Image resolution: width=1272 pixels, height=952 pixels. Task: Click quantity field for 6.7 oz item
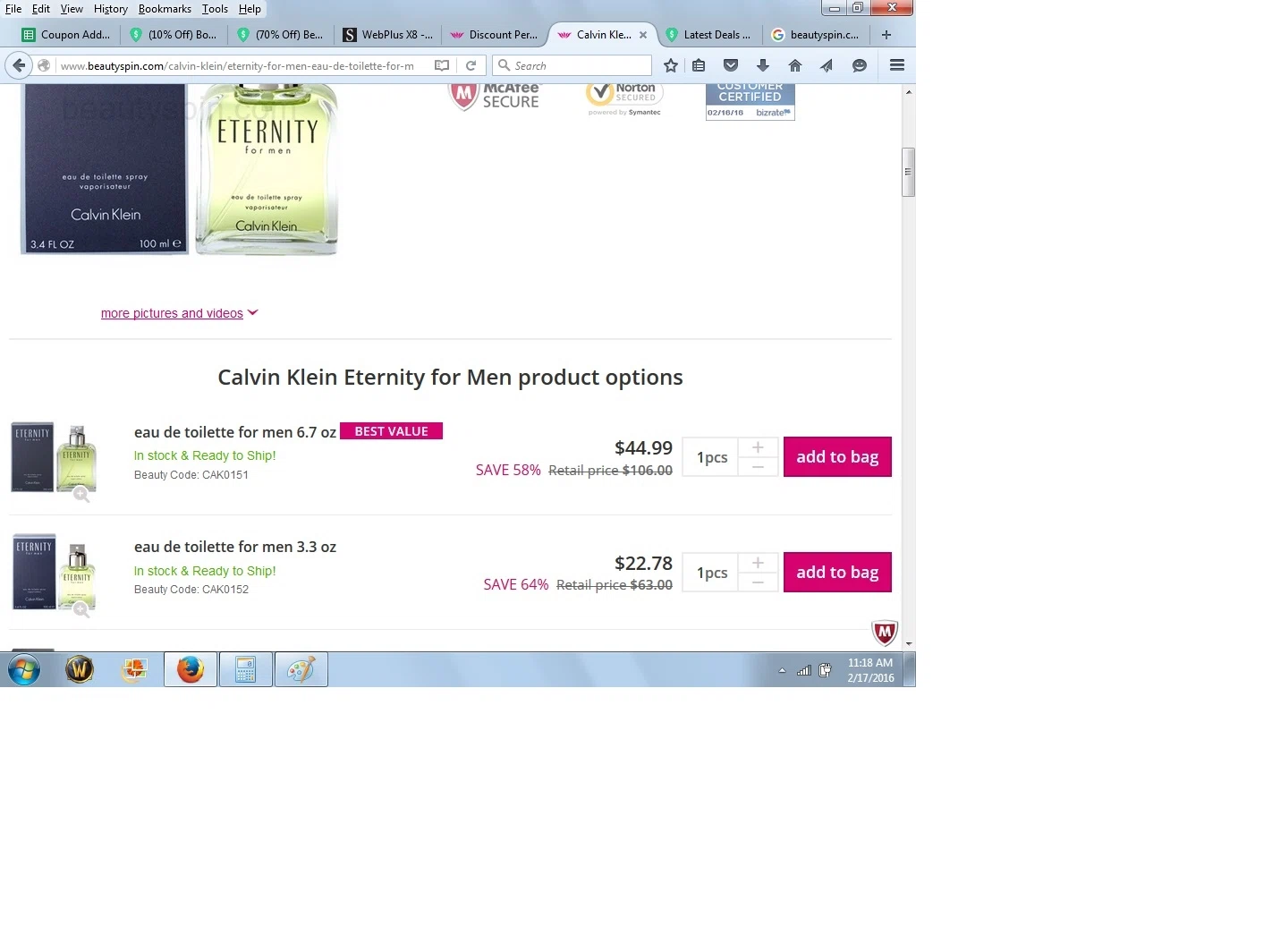711,457
